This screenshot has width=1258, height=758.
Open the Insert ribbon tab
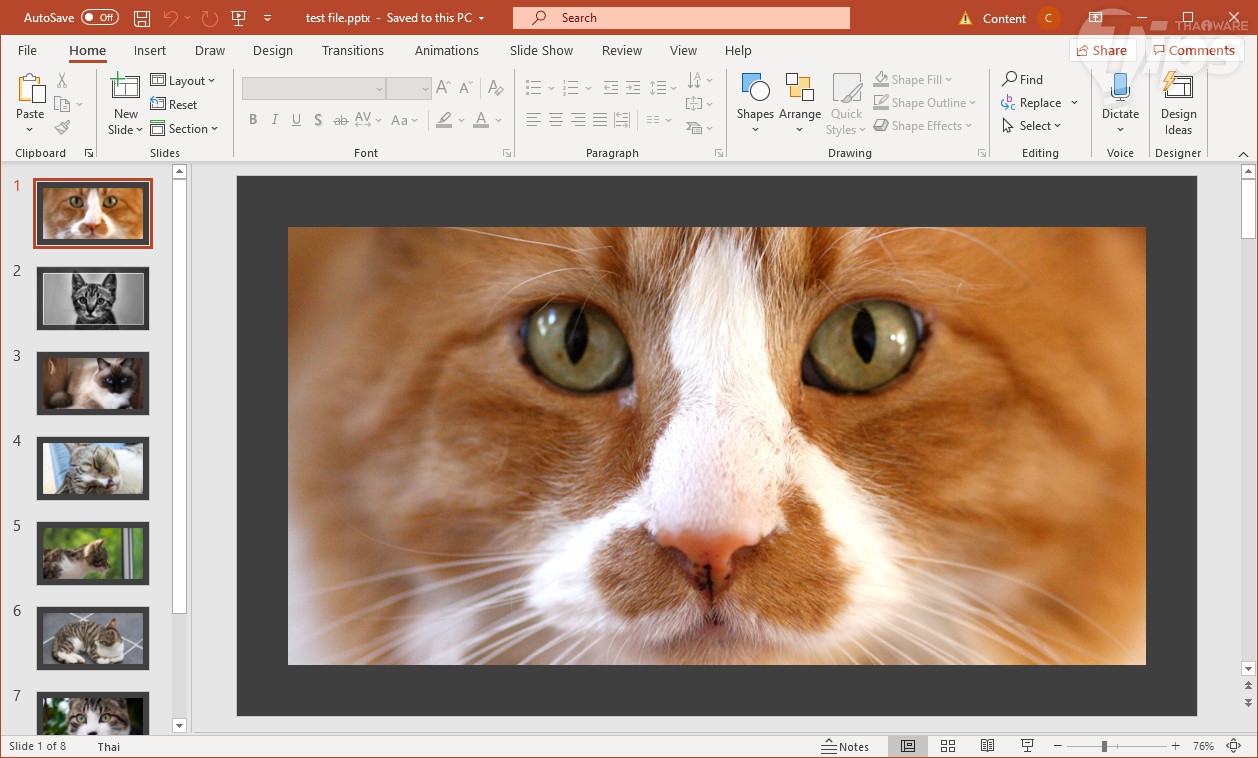150,51
